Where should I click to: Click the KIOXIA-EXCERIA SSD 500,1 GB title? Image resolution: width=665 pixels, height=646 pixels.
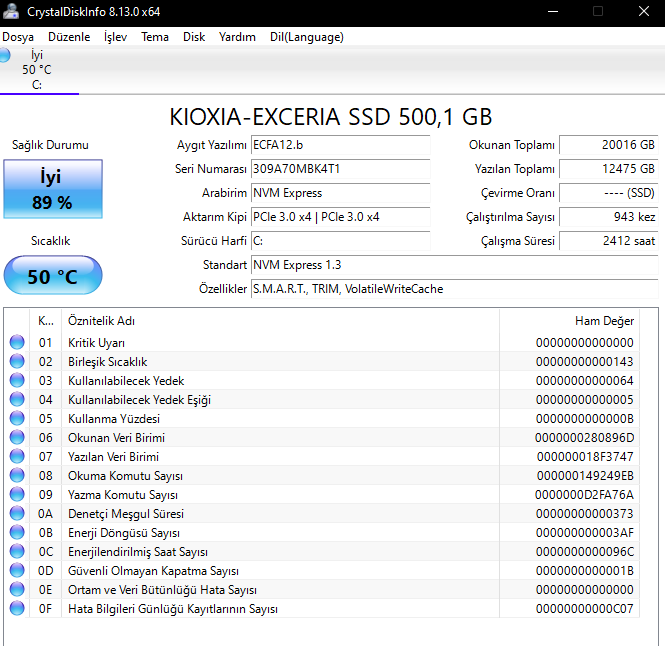click(x=331, y=117)
